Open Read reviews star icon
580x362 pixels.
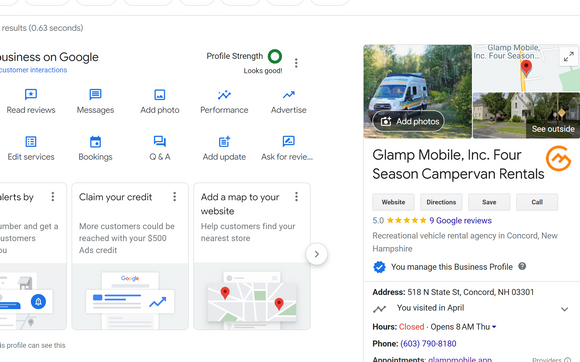31,94
